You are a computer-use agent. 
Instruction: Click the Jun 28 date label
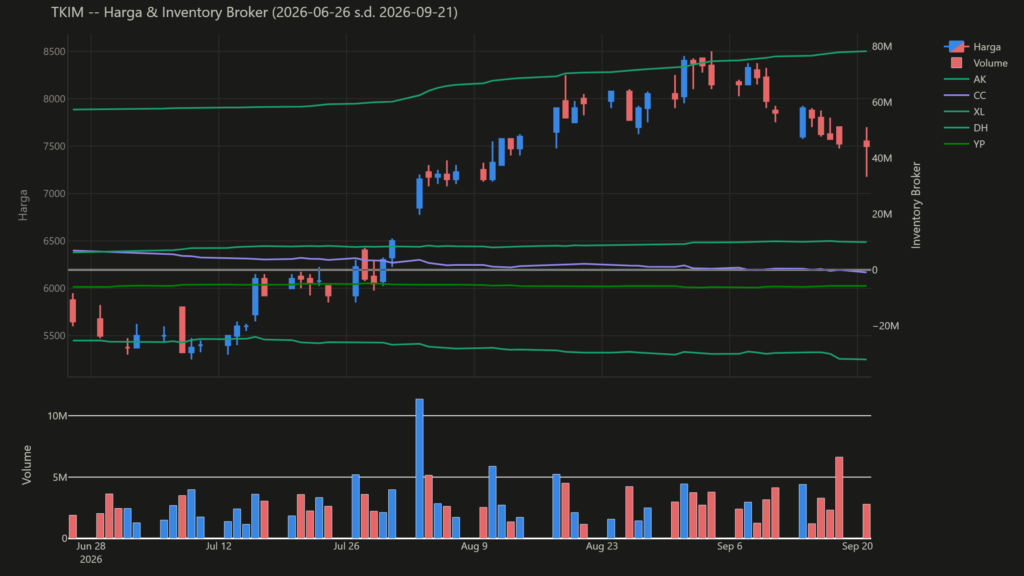91,547
